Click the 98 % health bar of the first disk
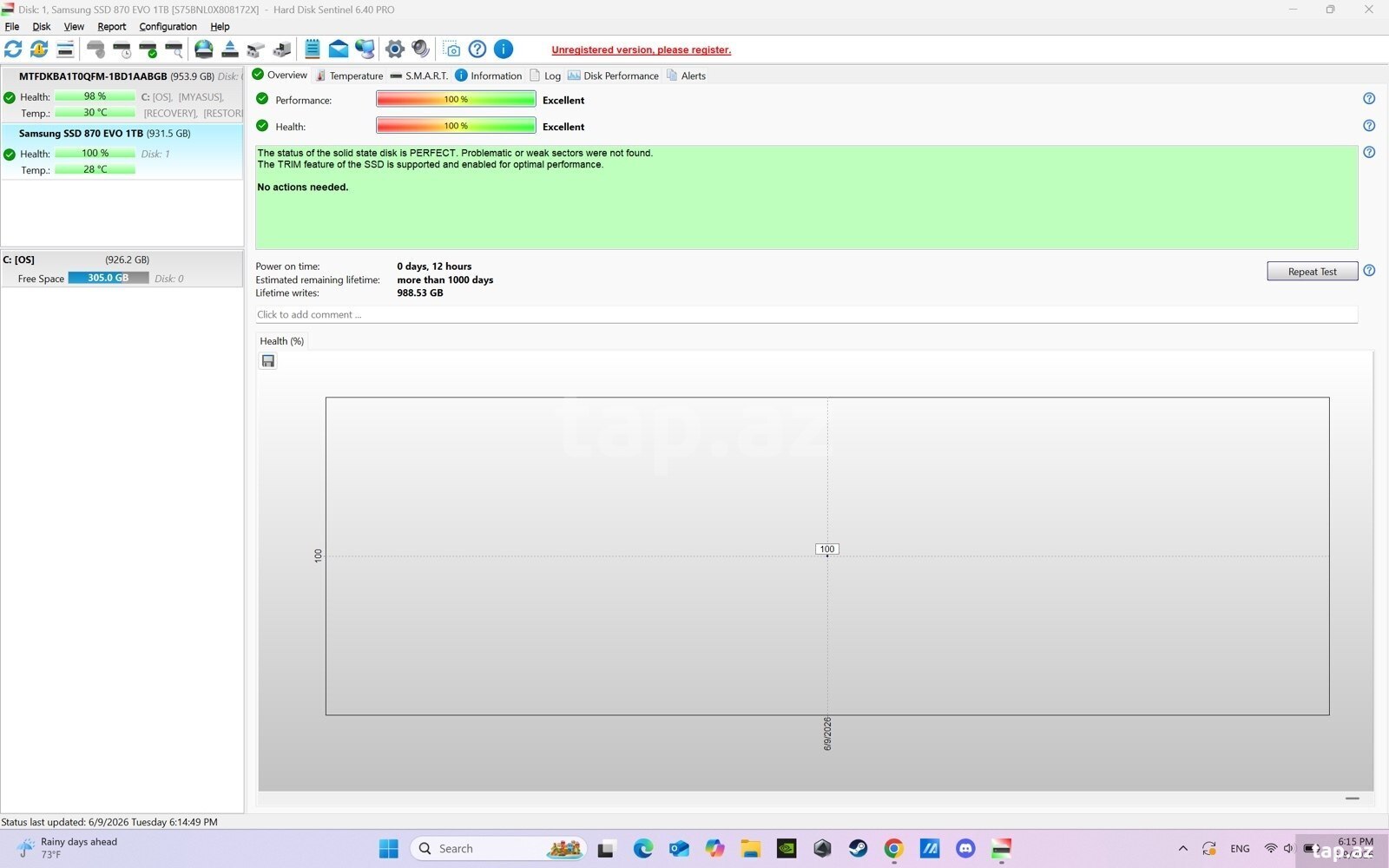Image resolution: width=1389 pixels, height=868 pixels. (95, 96)
